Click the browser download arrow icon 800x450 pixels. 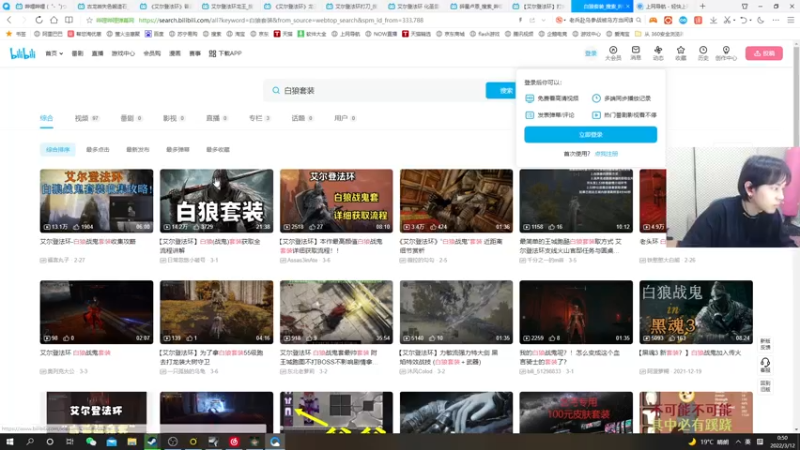713,20
